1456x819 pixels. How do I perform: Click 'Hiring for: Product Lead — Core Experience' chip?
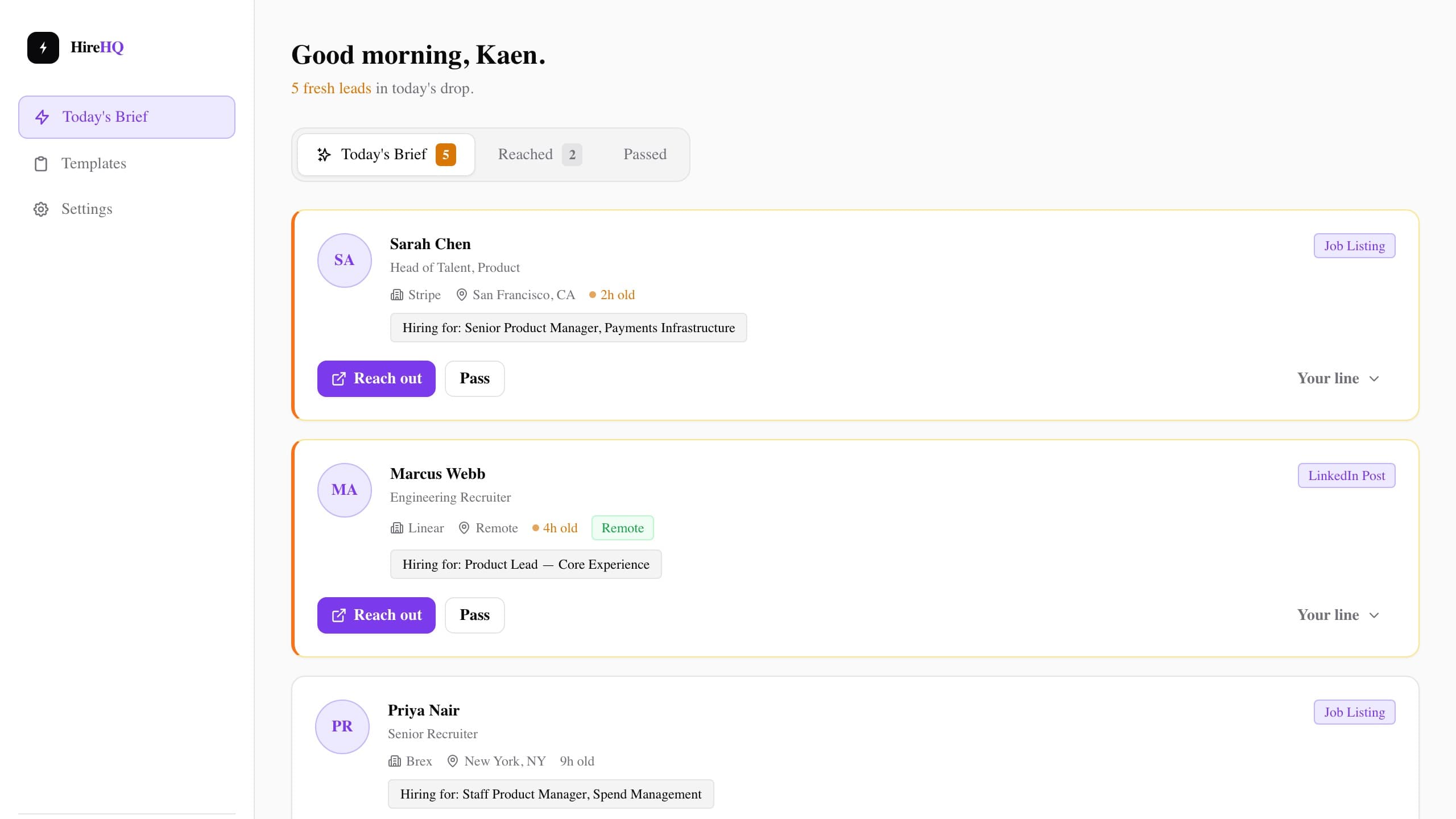[x=526, y=564]
